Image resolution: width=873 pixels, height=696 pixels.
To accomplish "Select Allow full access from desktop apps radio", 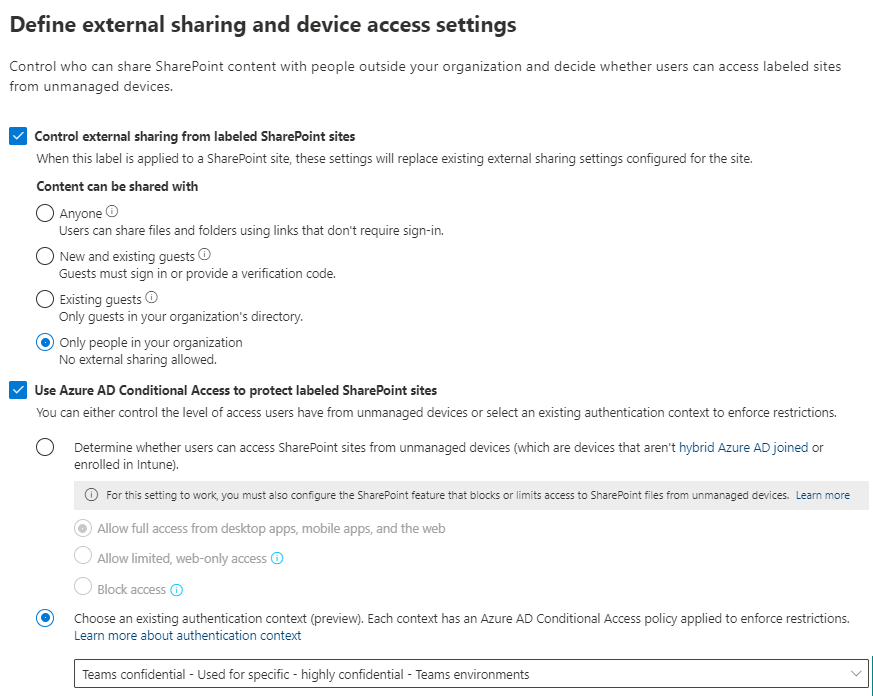I will point(83,528).
